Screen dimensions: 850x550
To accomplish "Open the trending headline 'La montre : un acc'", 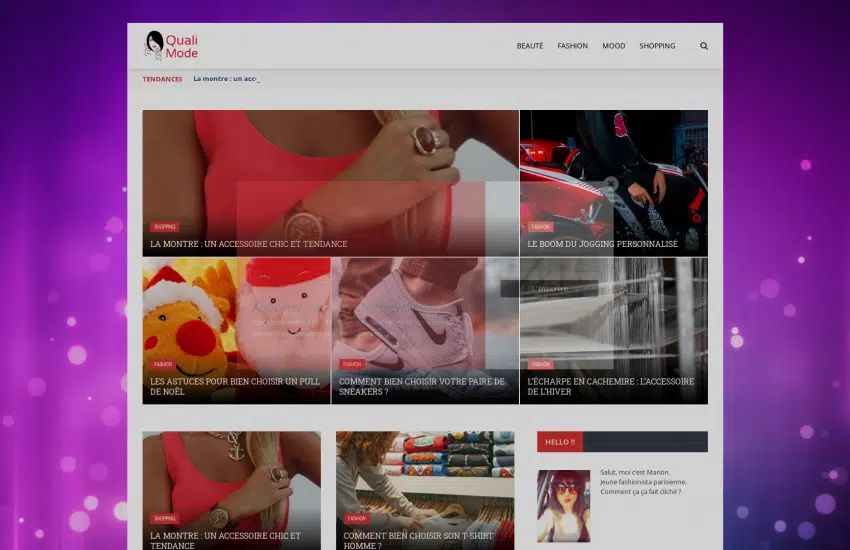I will 226,79.
